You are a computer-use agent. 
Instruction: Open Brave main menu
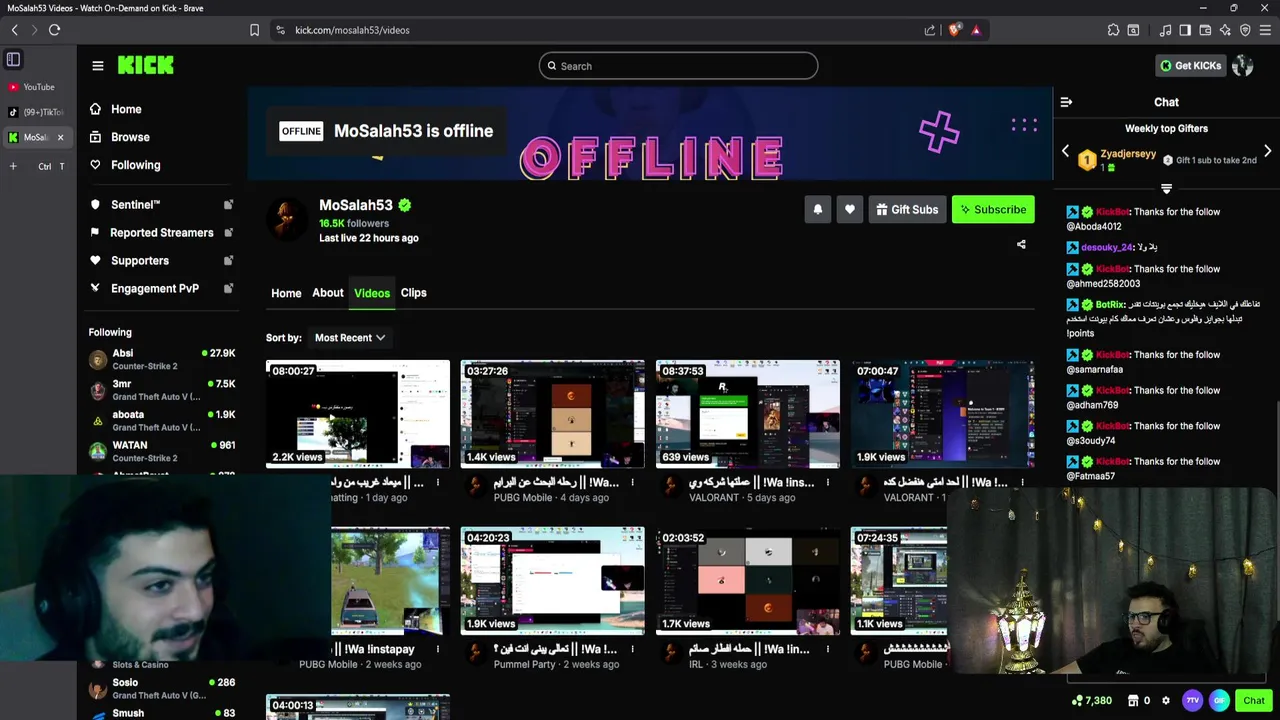point(1266,30)
